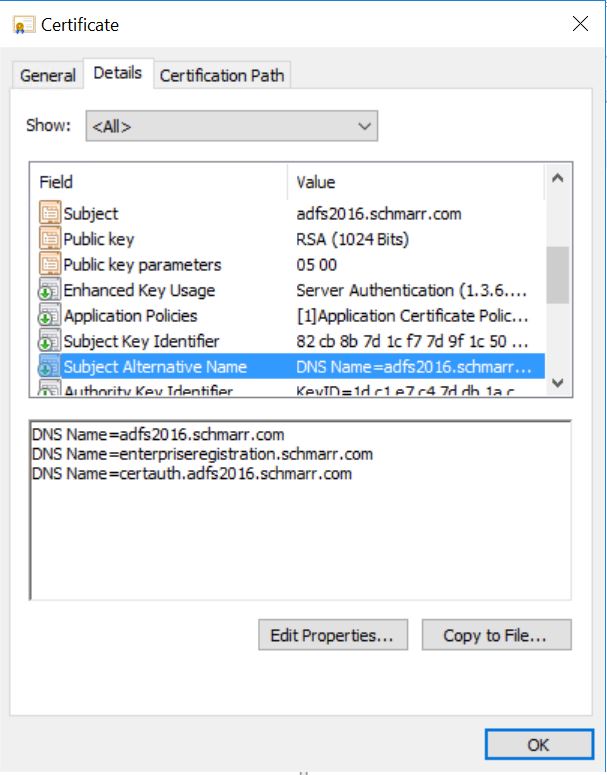The width and height of the screenshot is (607, 775).
Task: Click the Field column header
Action: coord(158,182)
